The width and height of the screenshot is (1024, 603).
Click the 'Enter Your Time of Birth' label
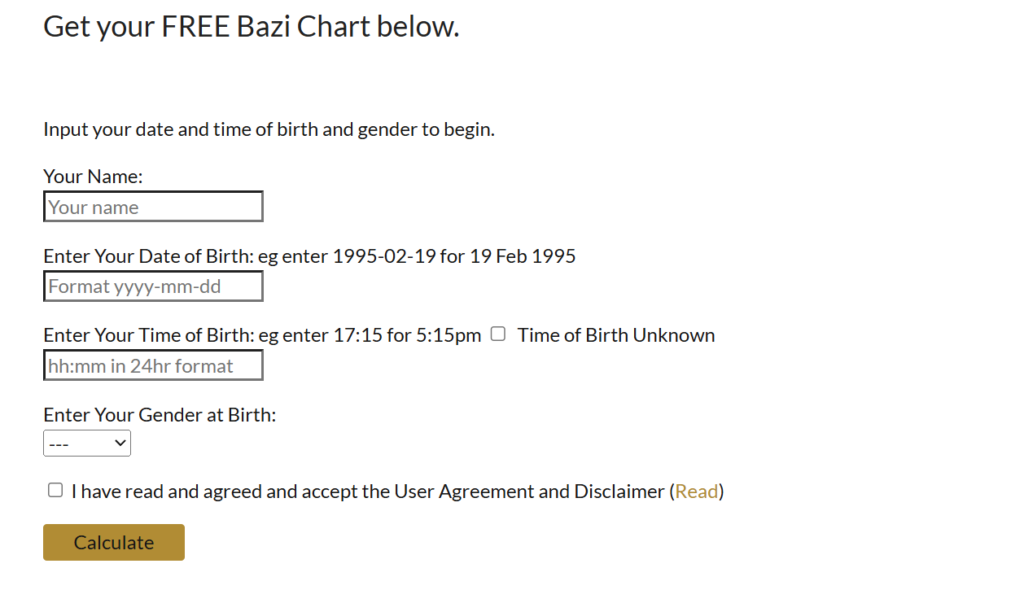pyautogui.click(x=148, y=335)
